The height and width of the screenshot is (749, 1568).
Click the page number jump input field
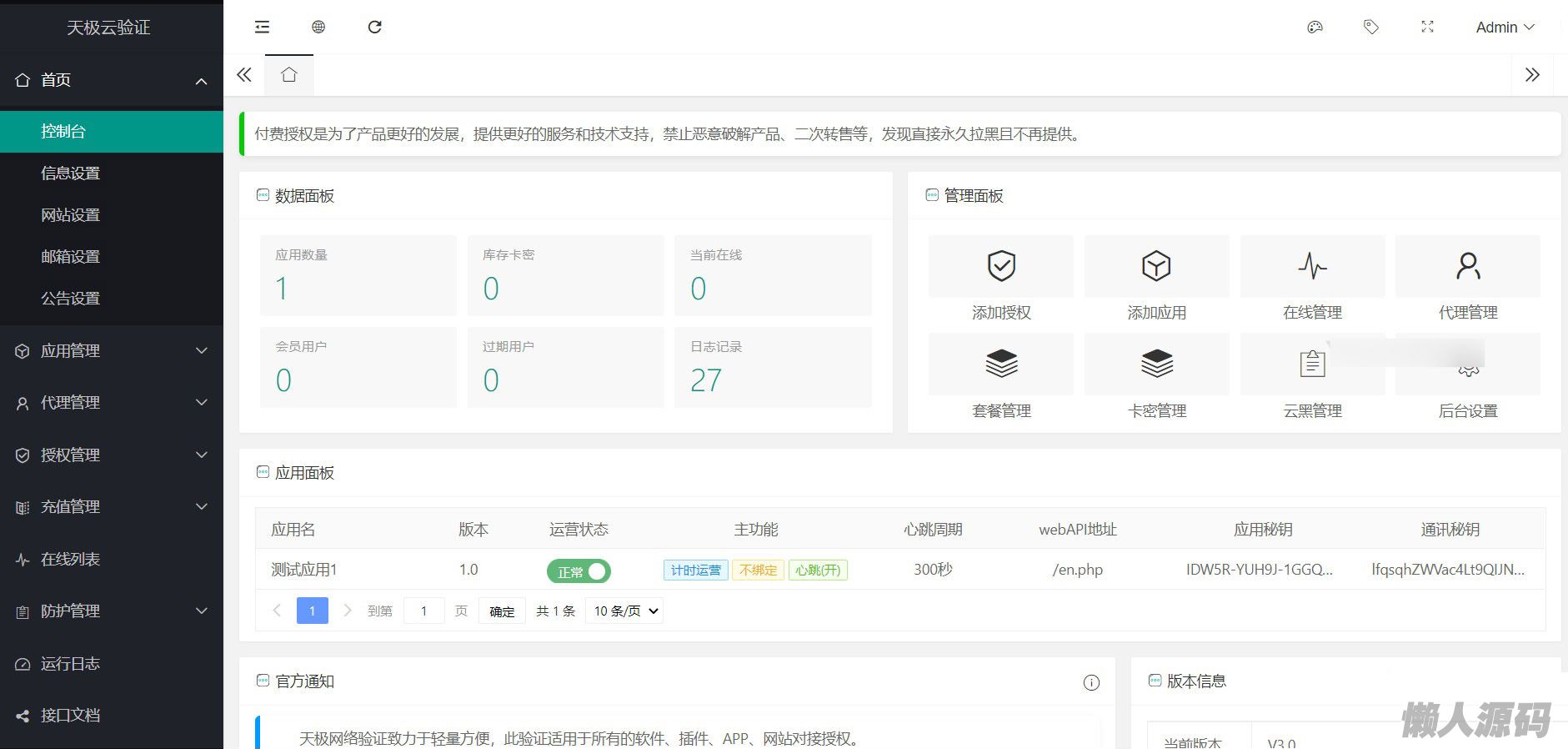(x=423, y=611)
